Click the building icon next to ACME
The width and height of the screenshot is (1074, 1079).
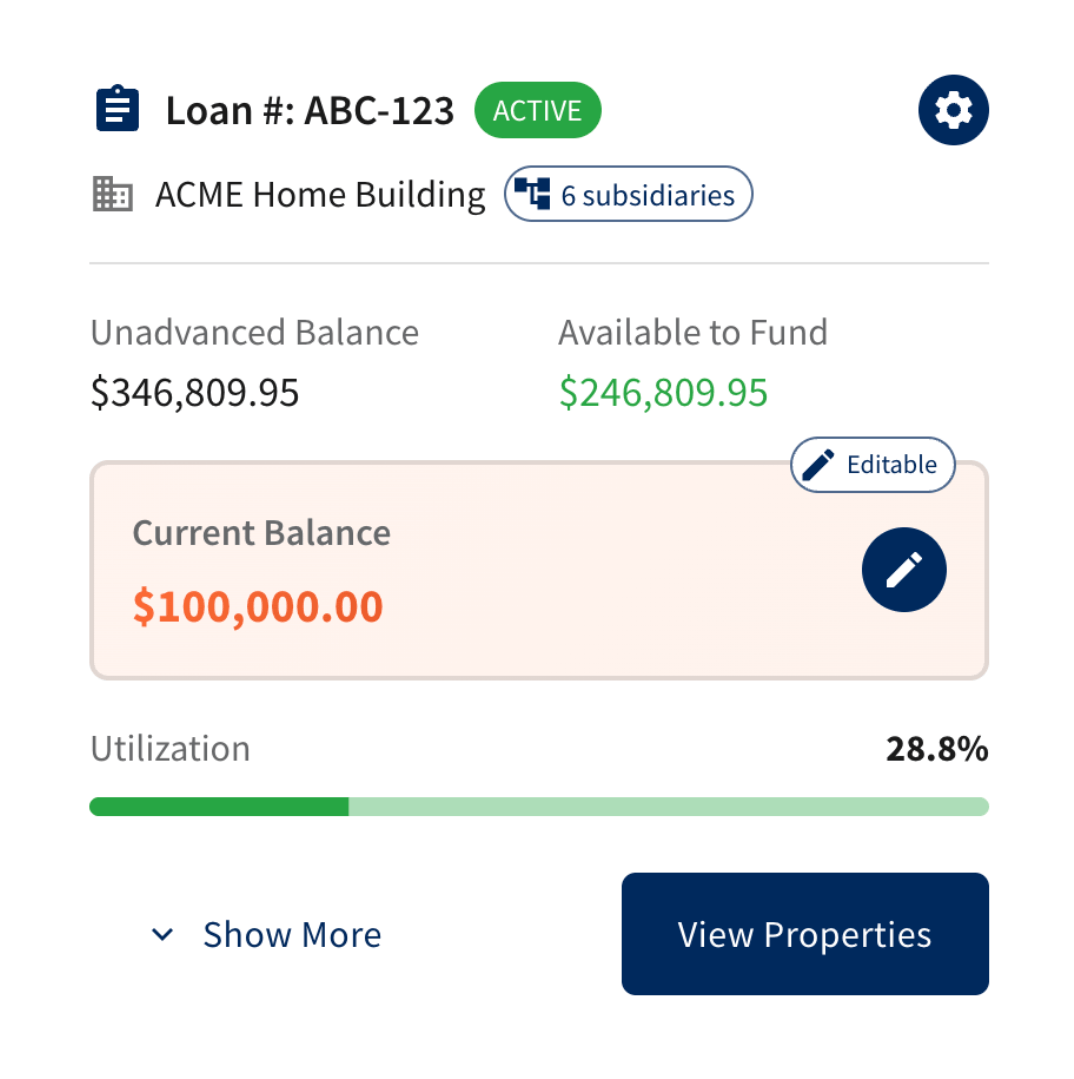pyautogui.click(x=112, y=194)
